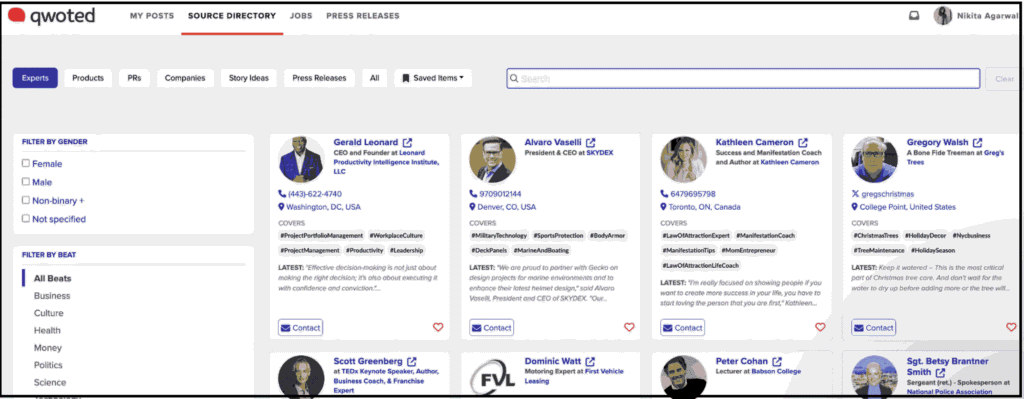Screen dimensions: 1024x399
Task: Open Gerald Leonard's external profile link icon
Action: 408,142
